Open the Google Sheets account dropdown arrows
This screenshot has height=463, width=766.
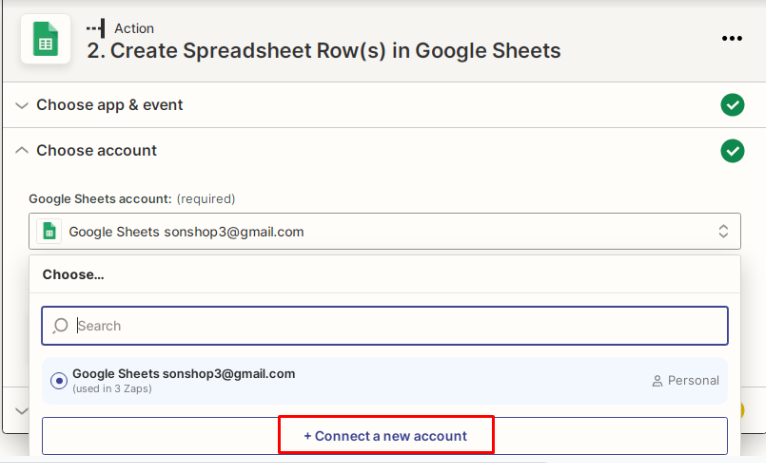723,231
